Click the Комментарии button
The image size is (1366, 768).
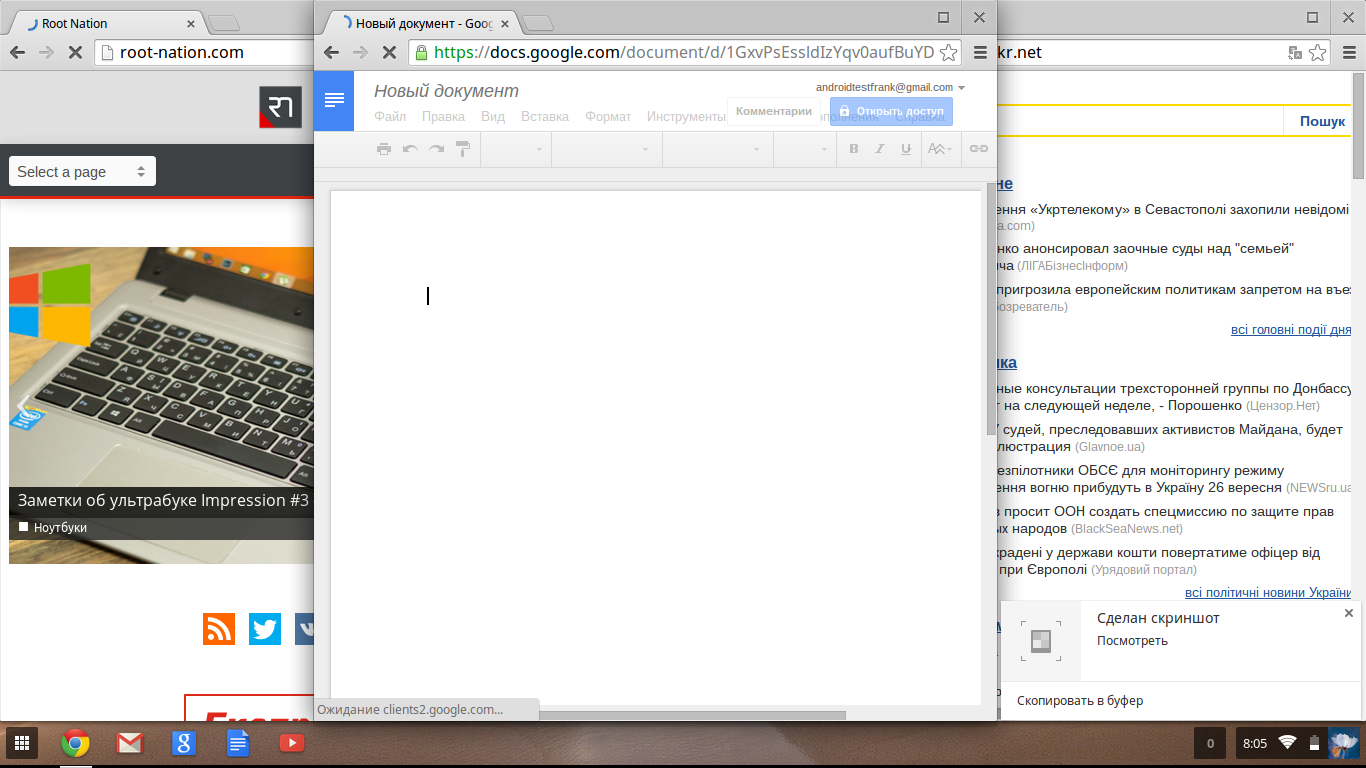click(774, 111)
